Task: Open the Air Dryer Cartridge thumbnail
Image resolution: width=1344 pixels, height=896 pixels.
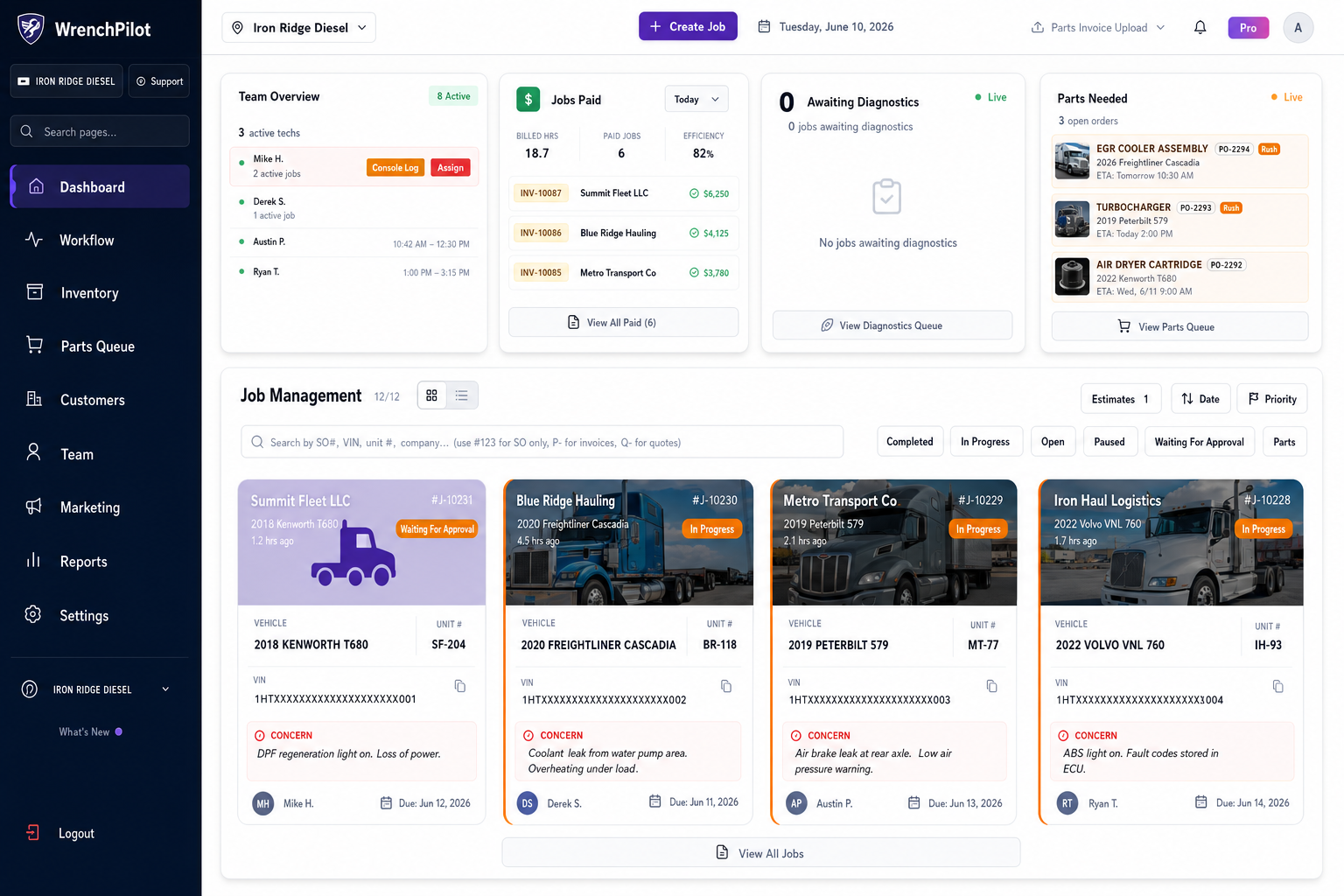Action: 1072,276
